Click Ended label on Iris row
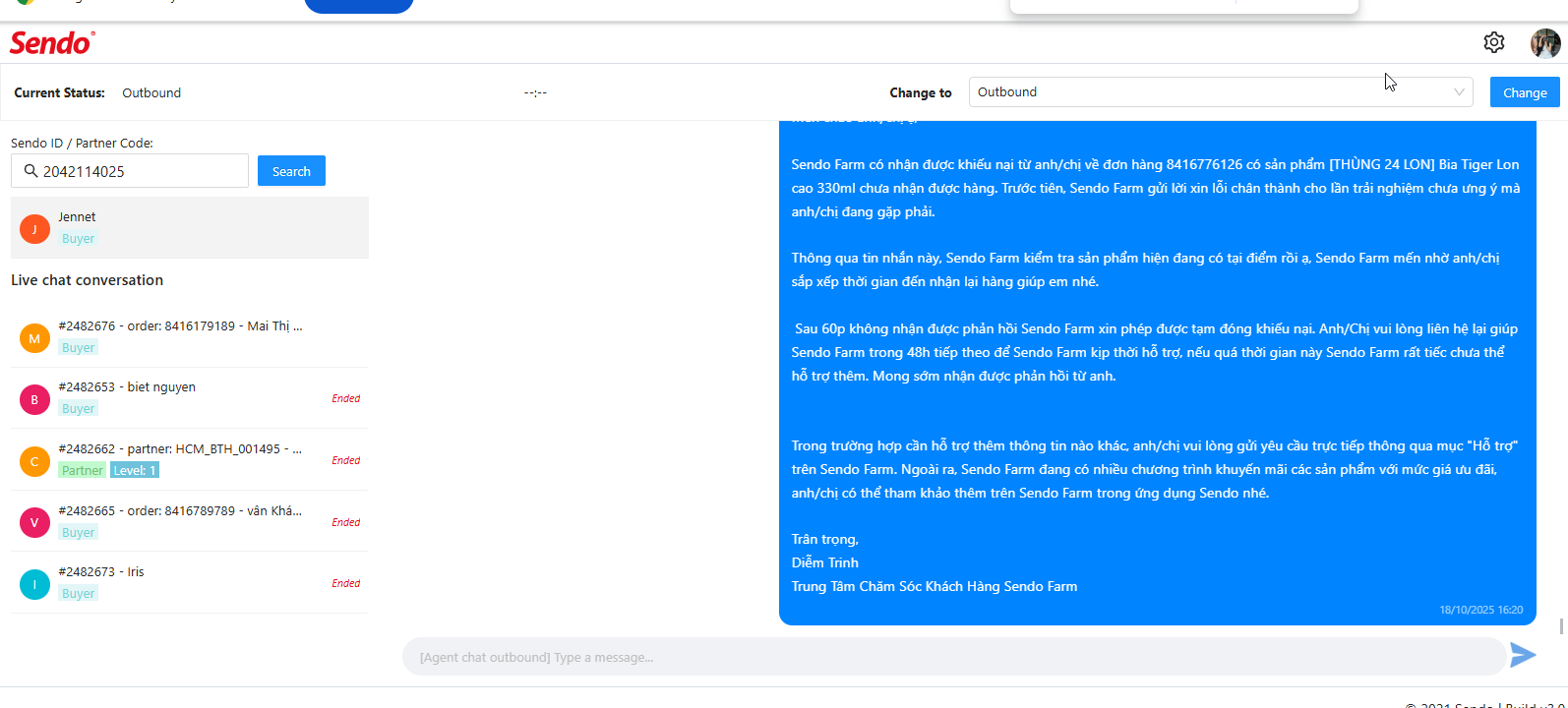This screenshot has height=708, width=1568. (345, 583)
